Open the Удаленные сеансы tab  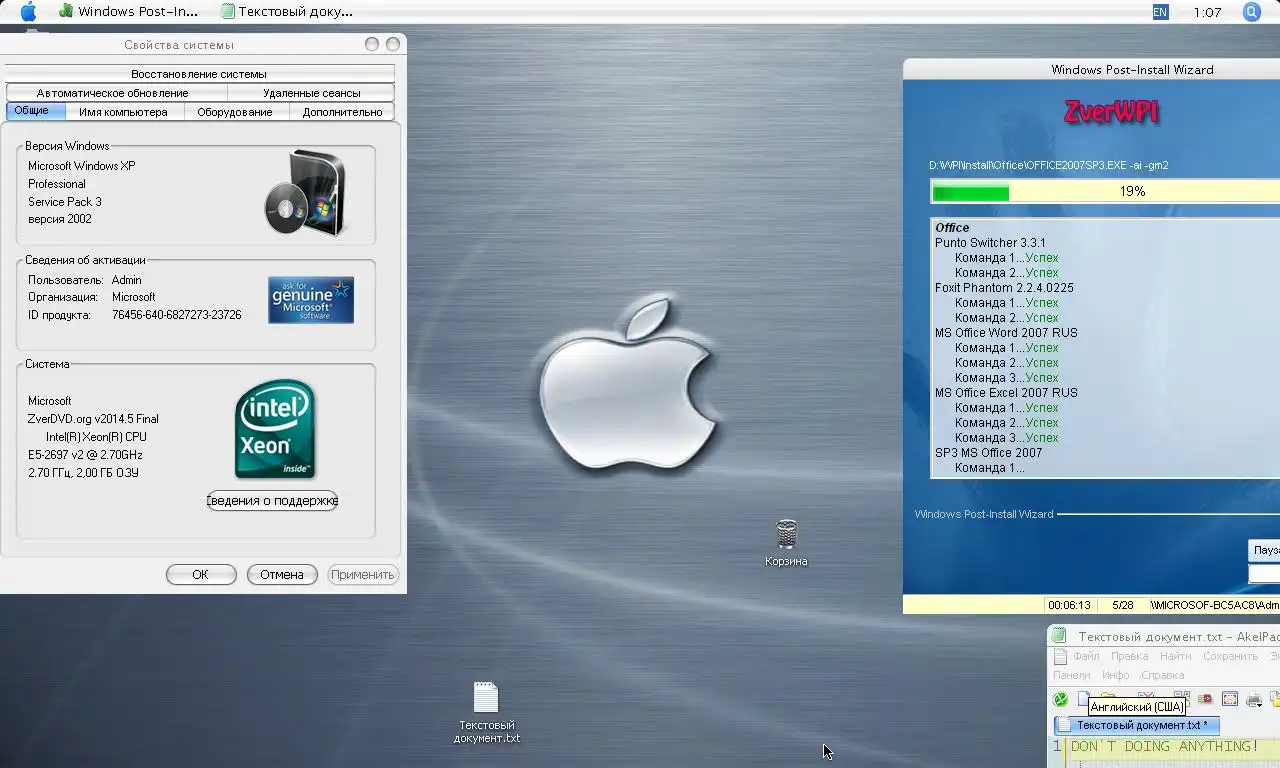(x=311, y=93)
